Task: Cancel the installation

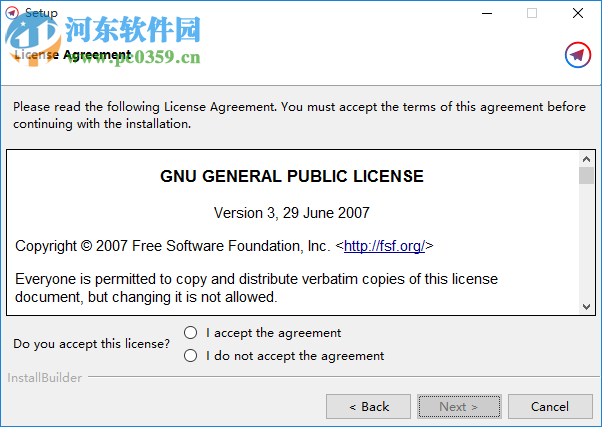Action: (550, 406)
